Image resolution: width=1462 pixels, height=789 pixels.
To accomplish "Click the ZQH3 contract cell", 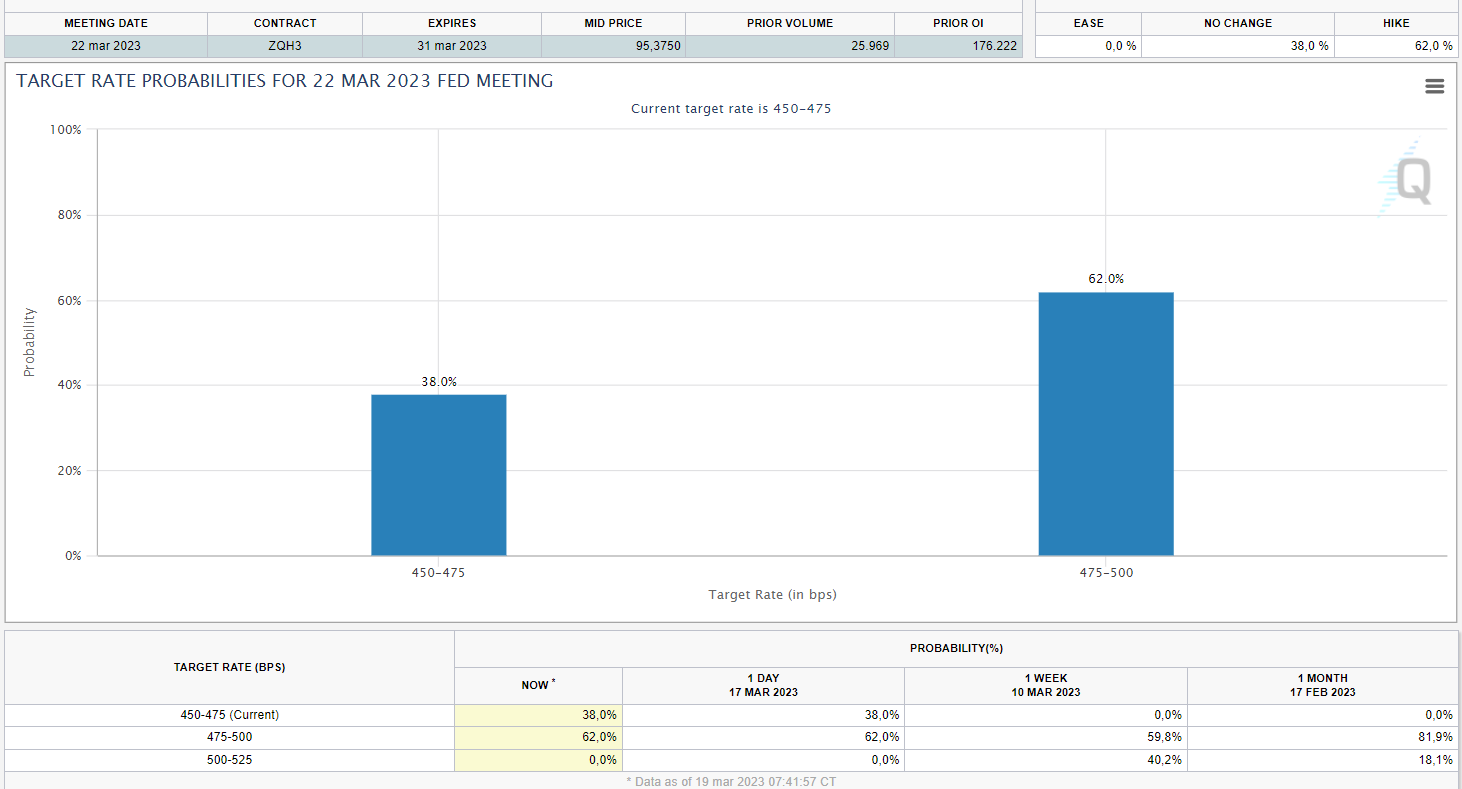I will (x=285, y=46).
